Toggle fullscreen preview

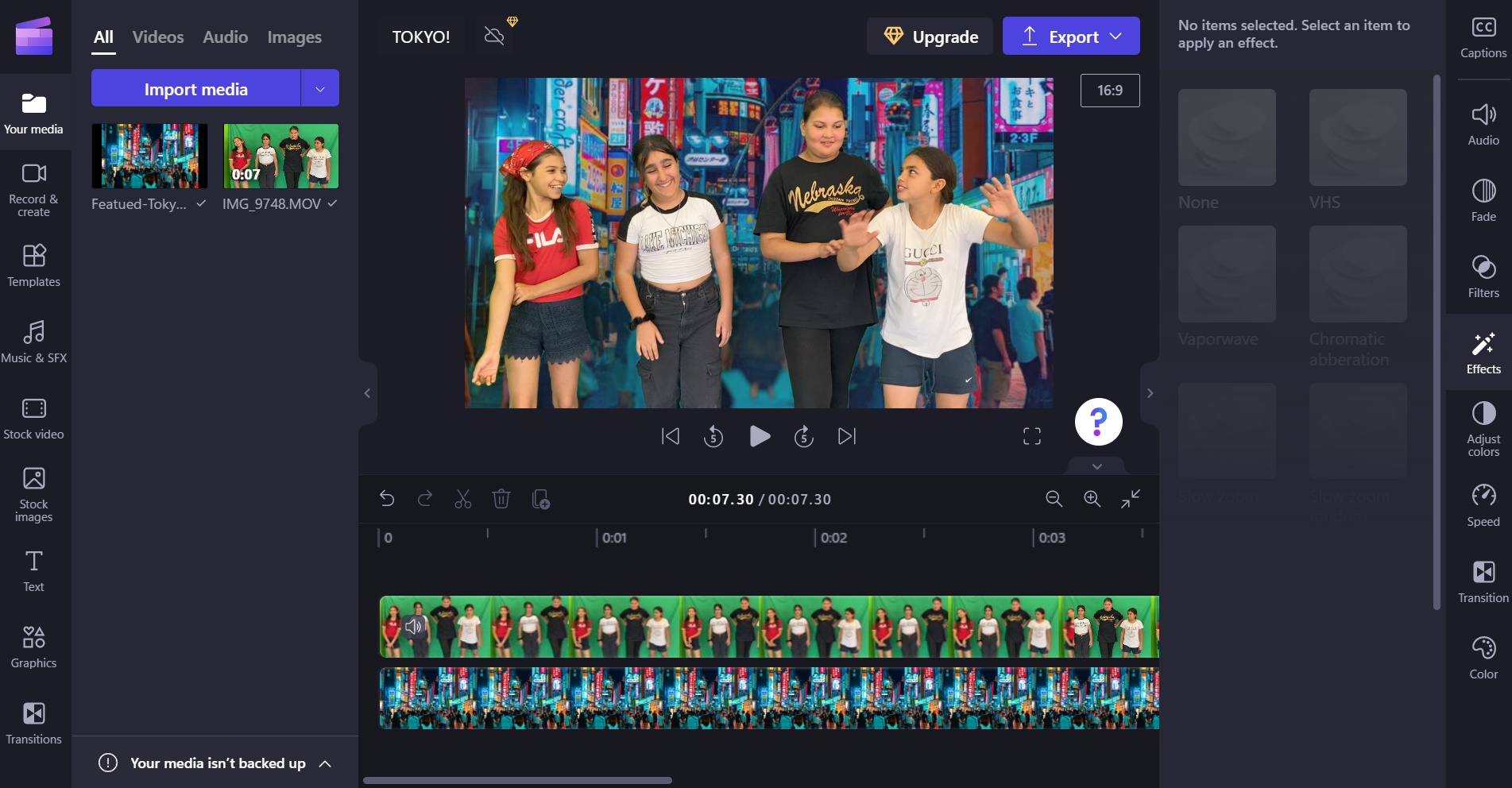[1031, 436]
